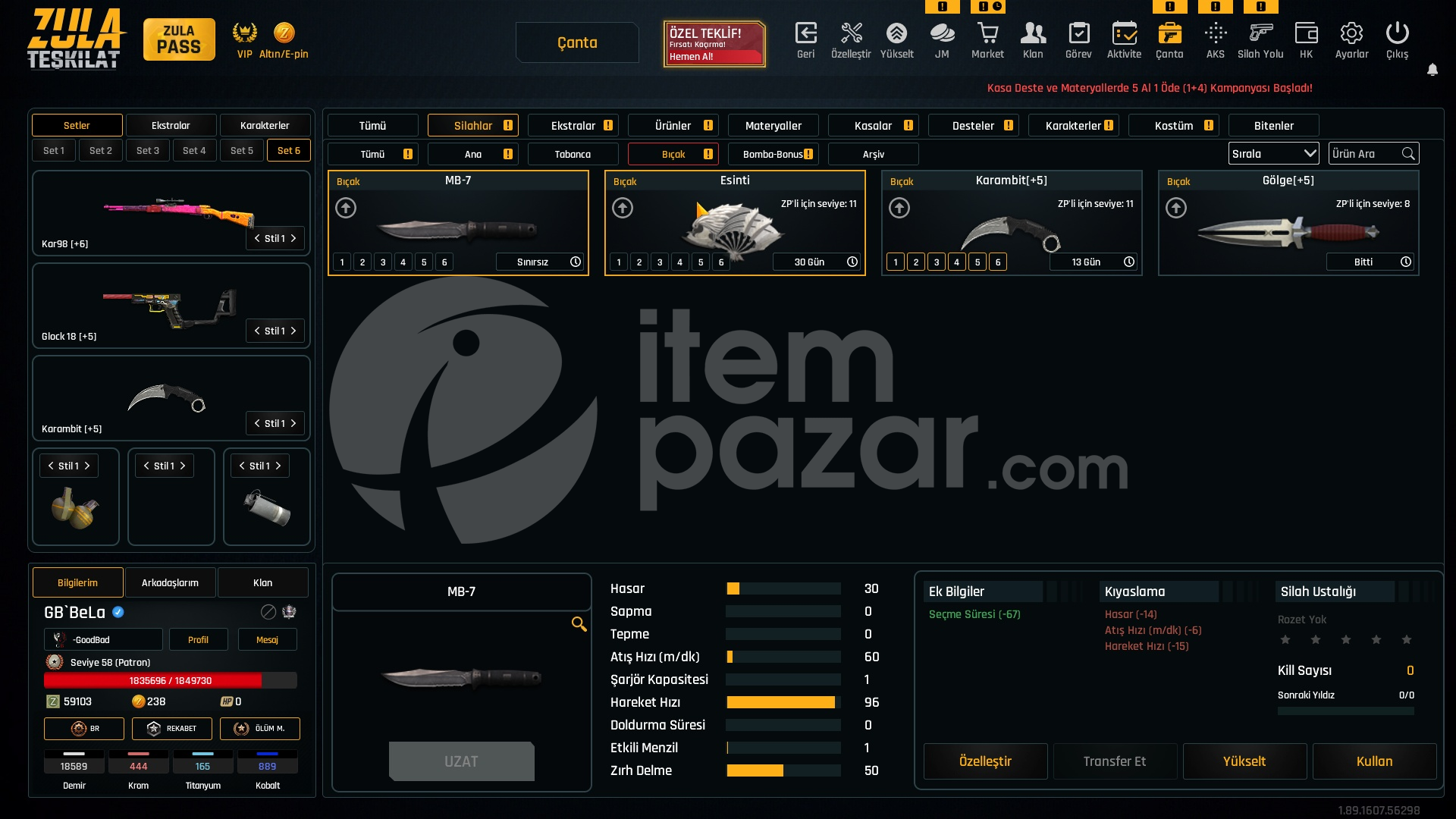Image resolution: width=1456 pixels, height=819 pixels.
Task: Open the Aktivite calendar icon
Action: 1124,33
